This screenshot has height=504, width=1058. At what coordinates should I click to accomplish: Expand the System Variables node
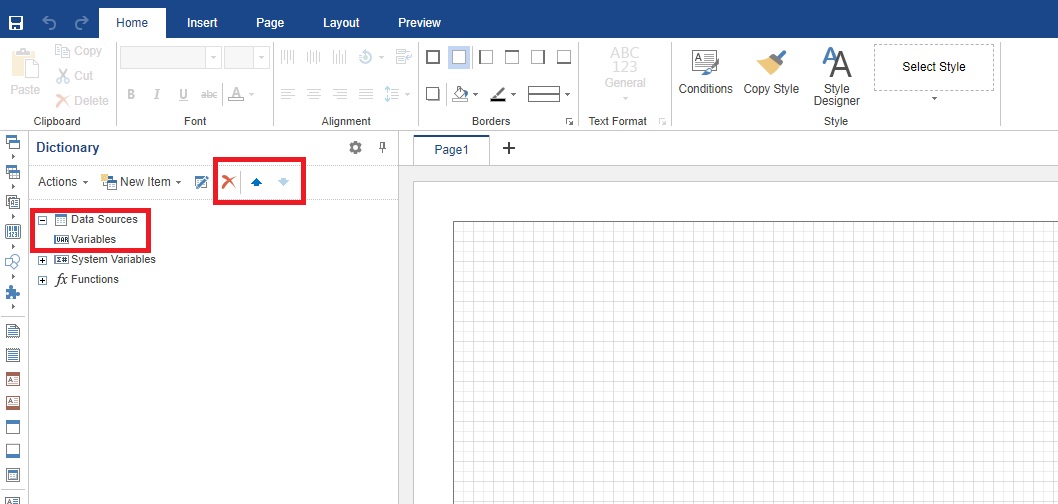[43, 260]
